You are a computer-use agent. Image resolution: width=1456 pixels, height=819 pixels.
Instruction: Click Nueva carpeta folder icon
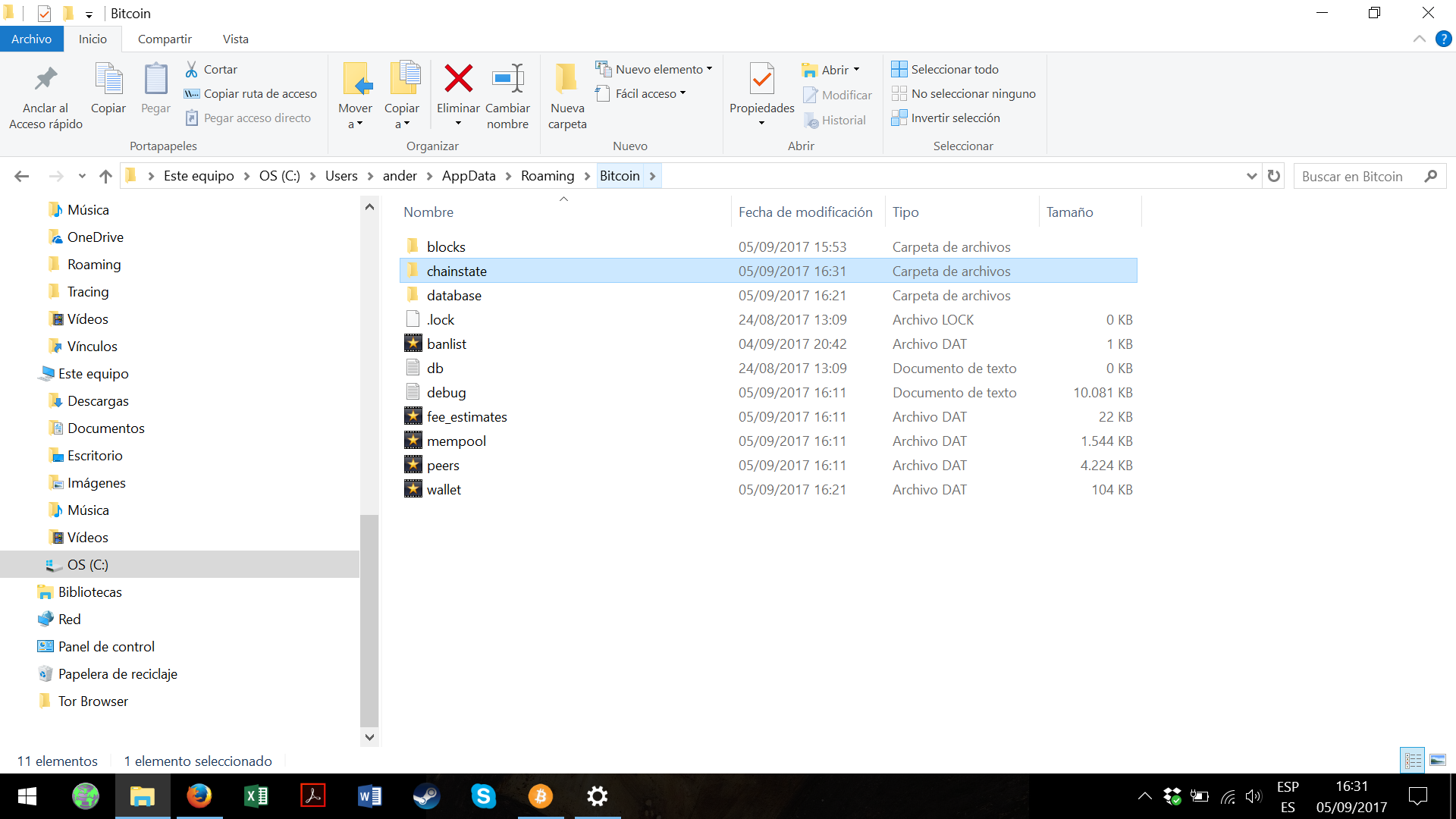coord(566,79)
